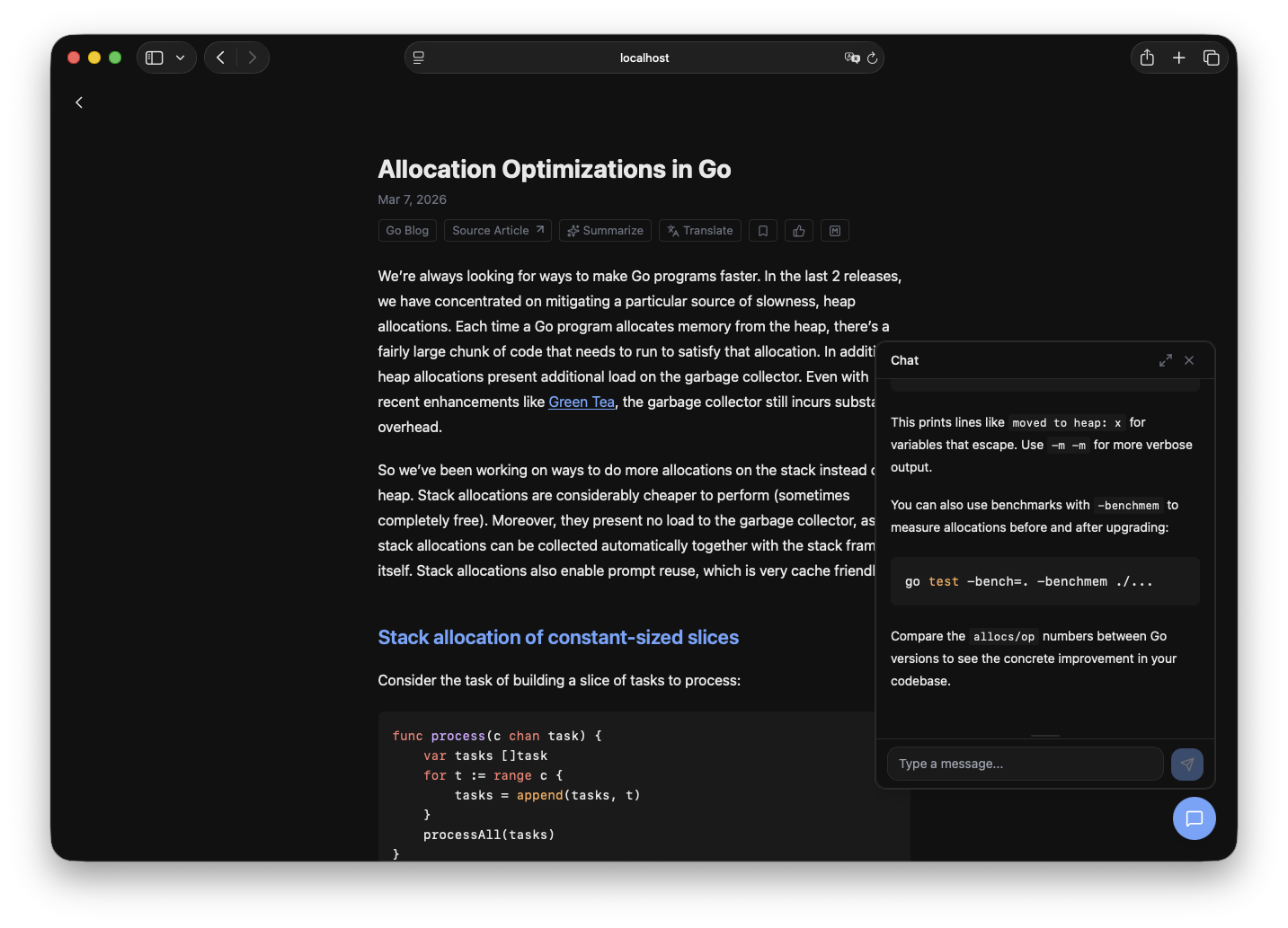The width and height of the screenshot is (1288, 928).
Task: Toggle tab overview view
Action: coord(1211,57)
